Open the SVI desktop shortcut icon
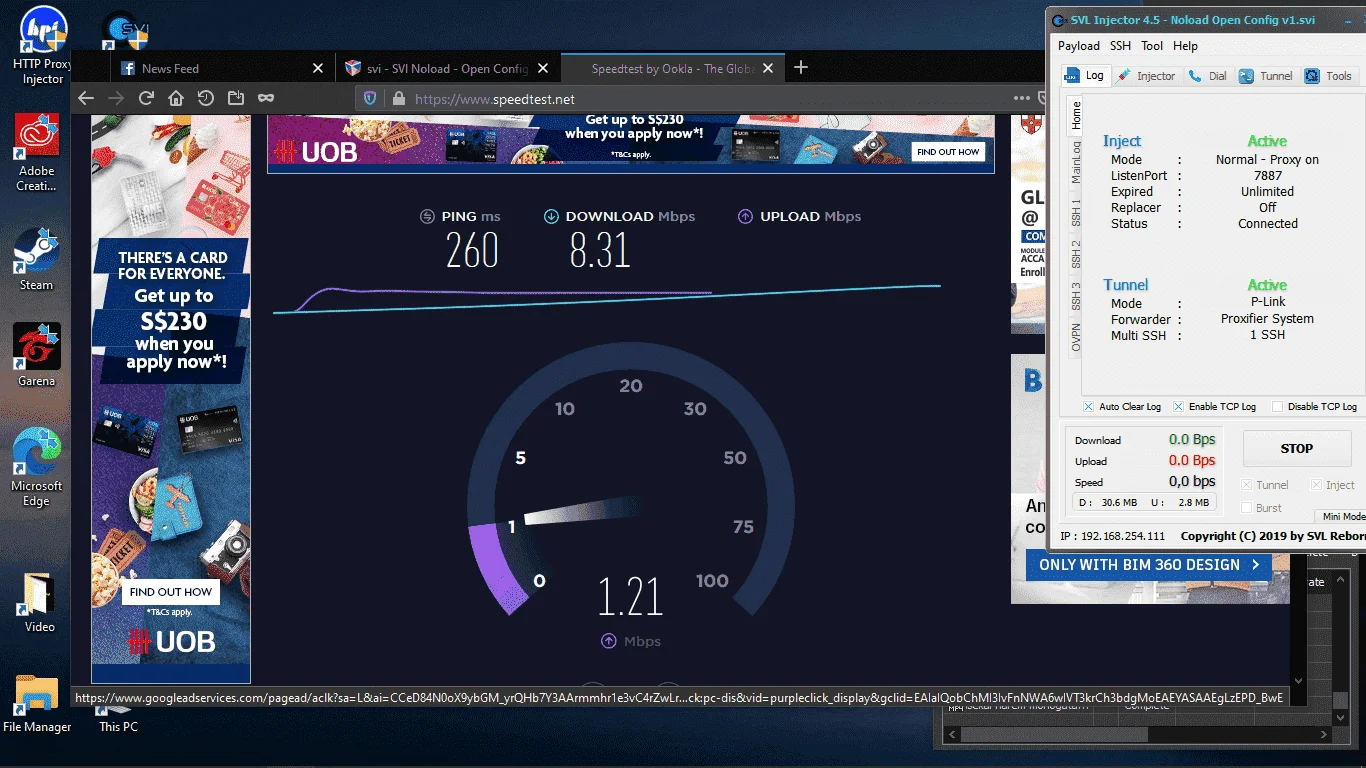Image resolution: width=1366 pixels, height=768 pixels. point(126,30)
